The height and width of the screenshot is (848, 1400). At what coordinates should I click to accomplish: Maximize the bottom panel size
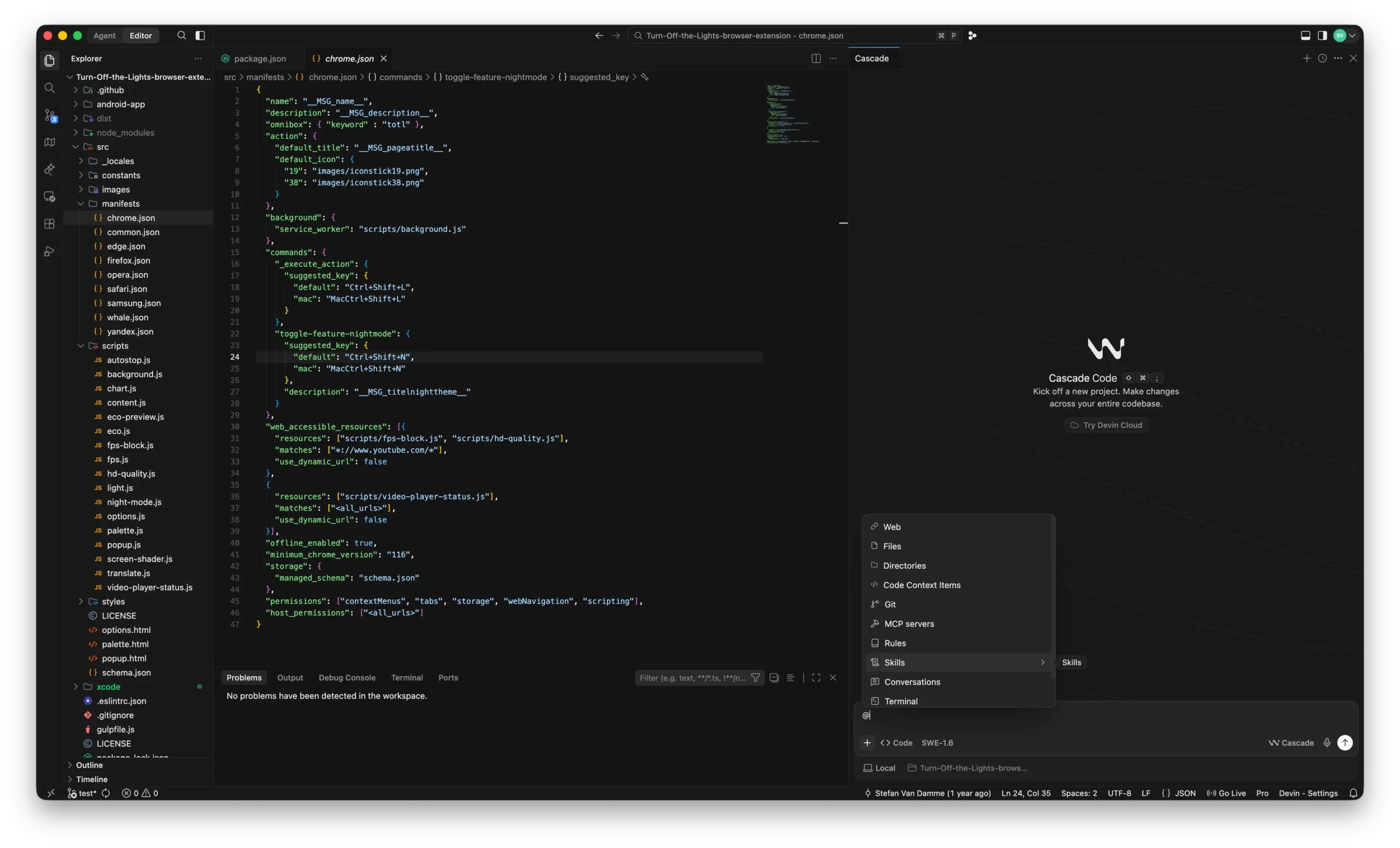pos(816,677)
